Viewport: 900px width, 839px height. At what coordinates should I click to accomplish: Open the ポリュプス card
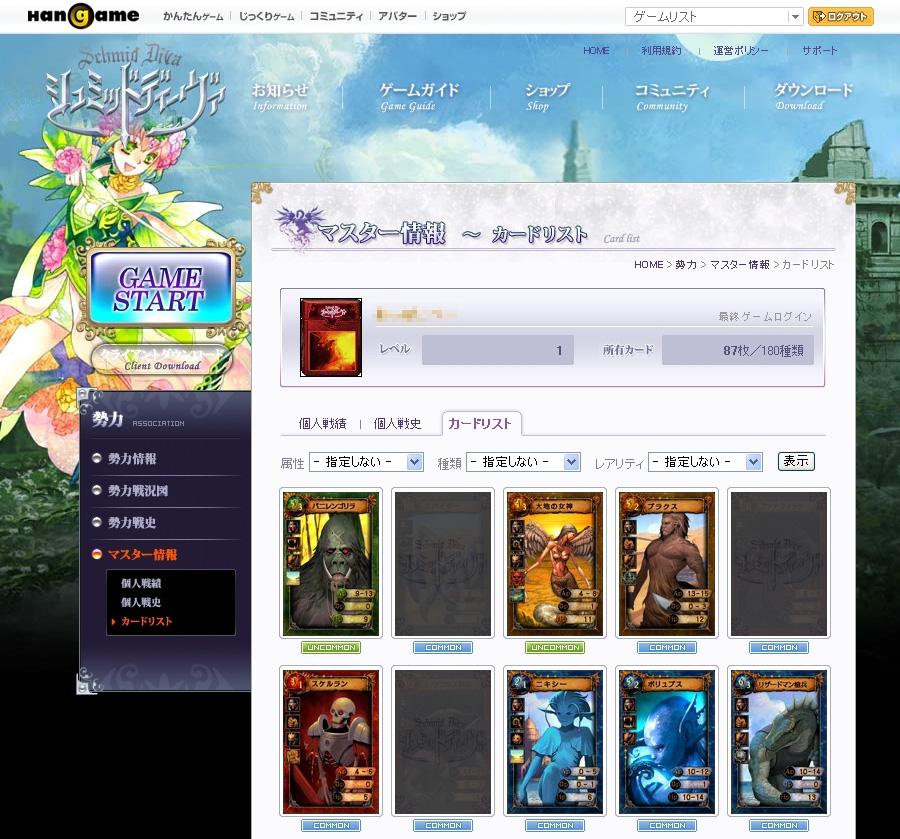[x=667, y=741]
